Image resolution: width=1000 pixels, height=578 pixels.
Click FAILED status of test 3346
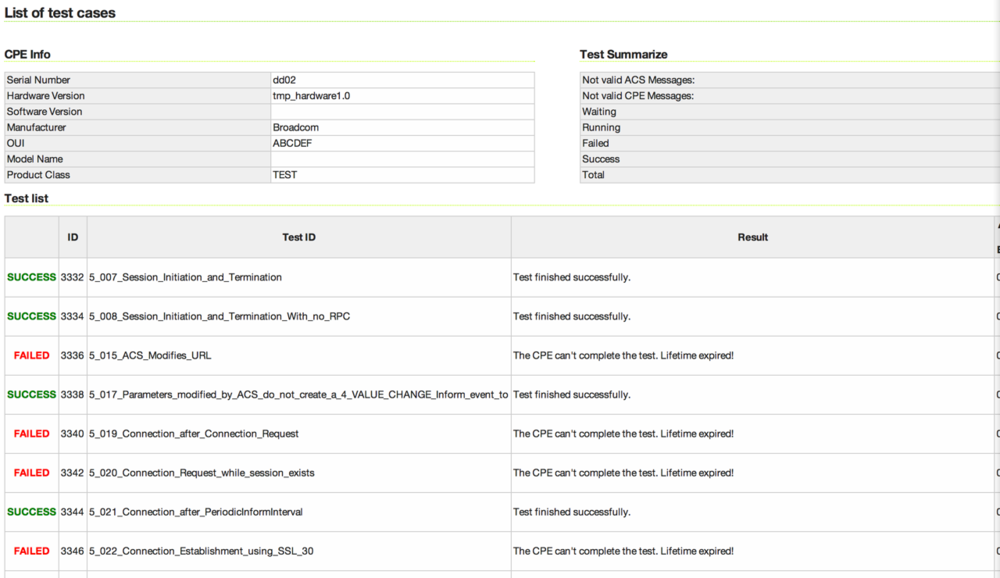(31, 551)
